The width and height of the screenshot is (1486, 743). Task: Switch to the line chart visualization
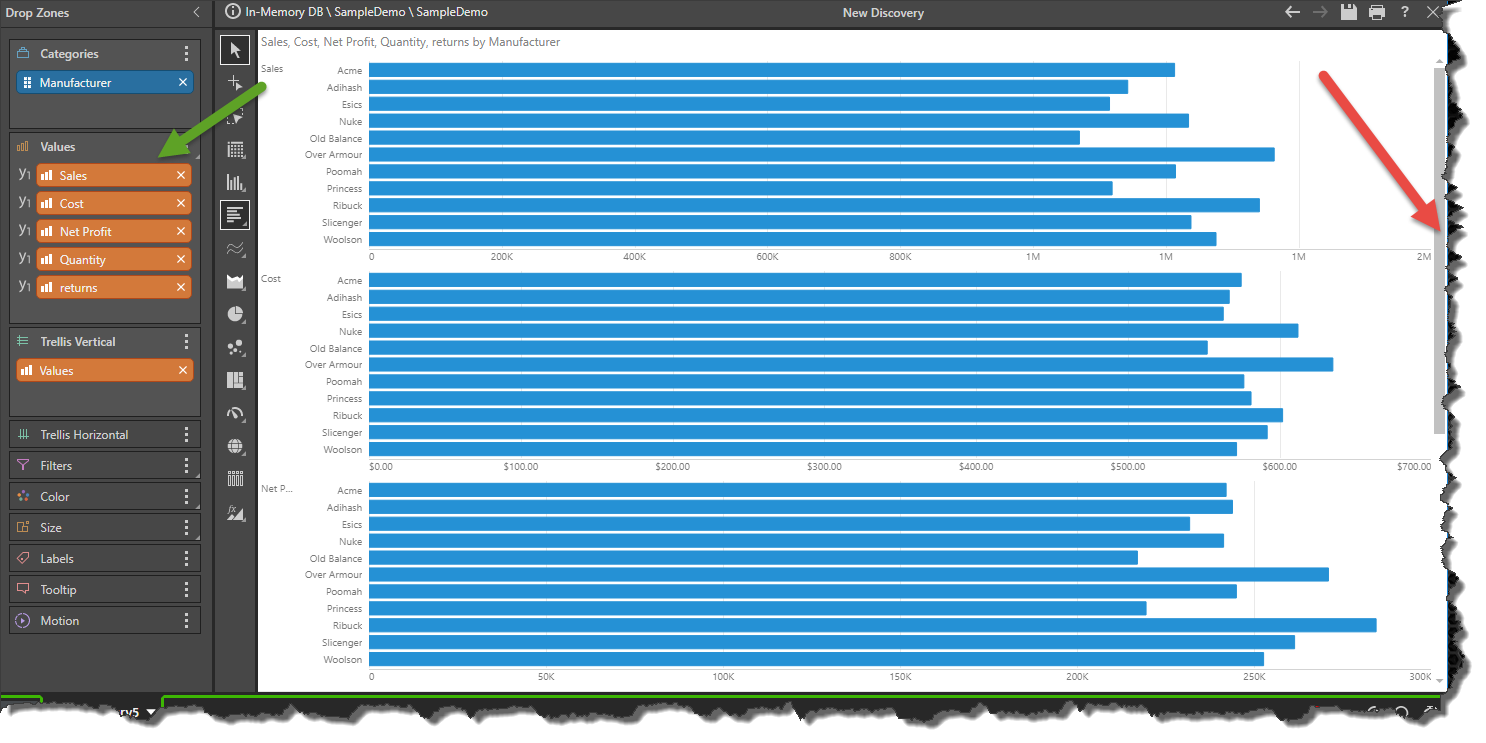[235, 248]
